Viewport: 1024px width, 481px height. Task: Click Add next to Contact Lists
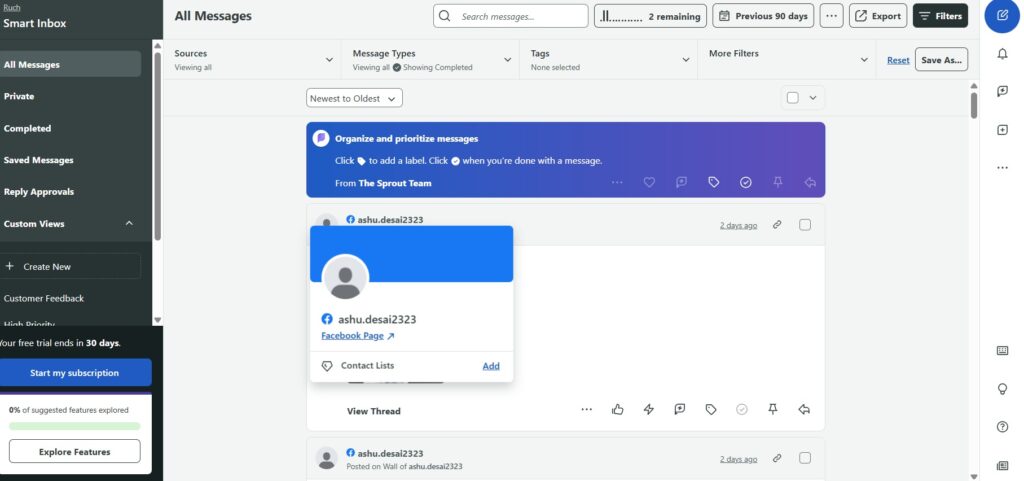coord(491,365)
